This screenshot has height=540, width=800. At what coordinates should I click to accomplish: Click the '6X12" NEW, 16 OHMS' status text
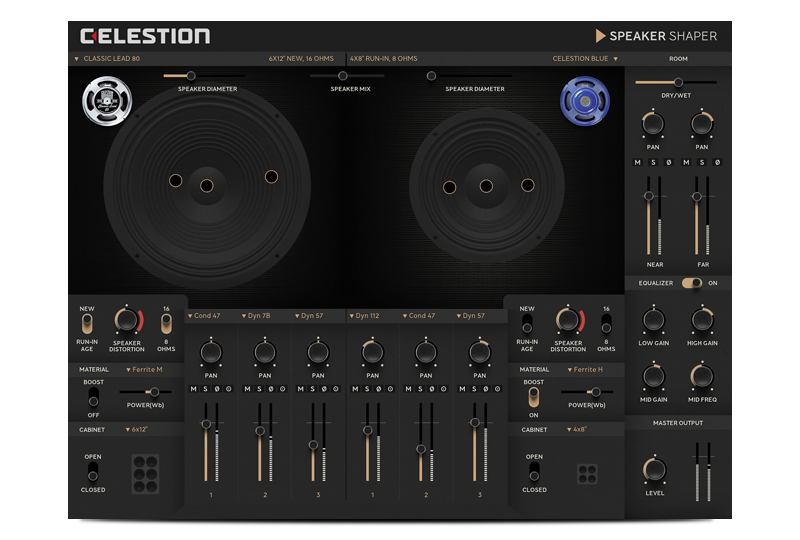(301, 59)
